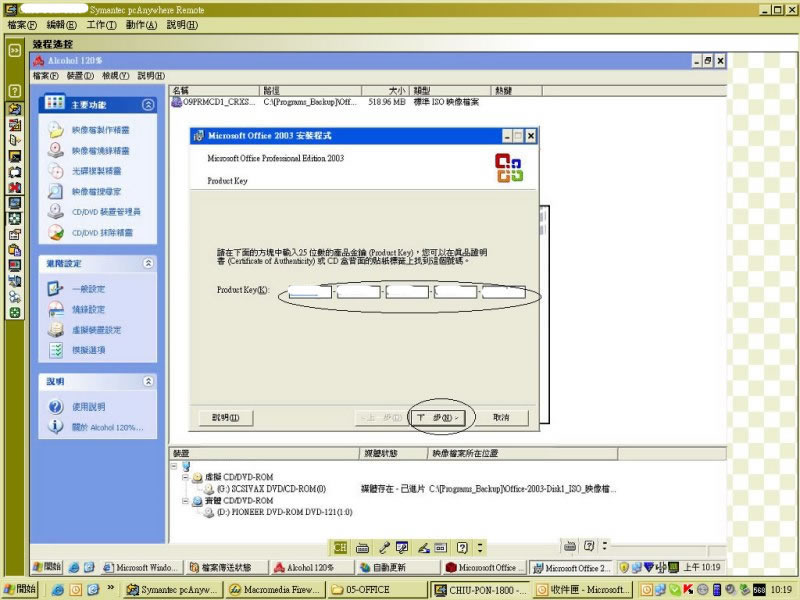Screen dimensions: 800x600
Task: Sort image list by 大小 size column
Action: 386,91
